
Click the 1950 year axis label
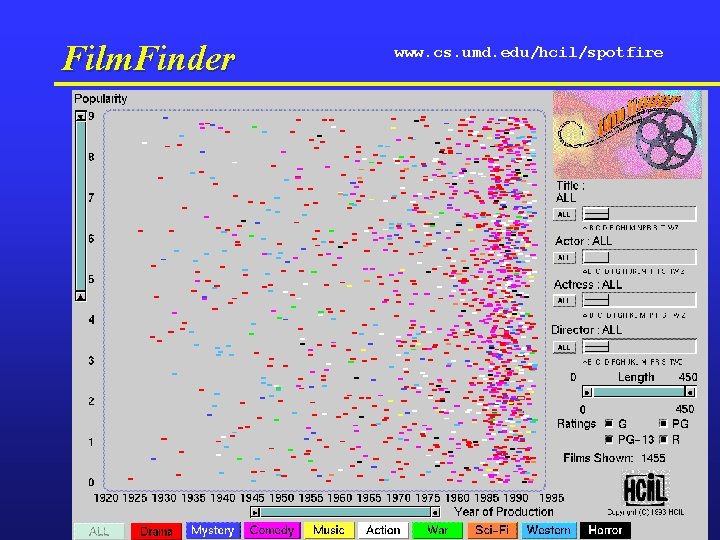[x=281, y=498]
